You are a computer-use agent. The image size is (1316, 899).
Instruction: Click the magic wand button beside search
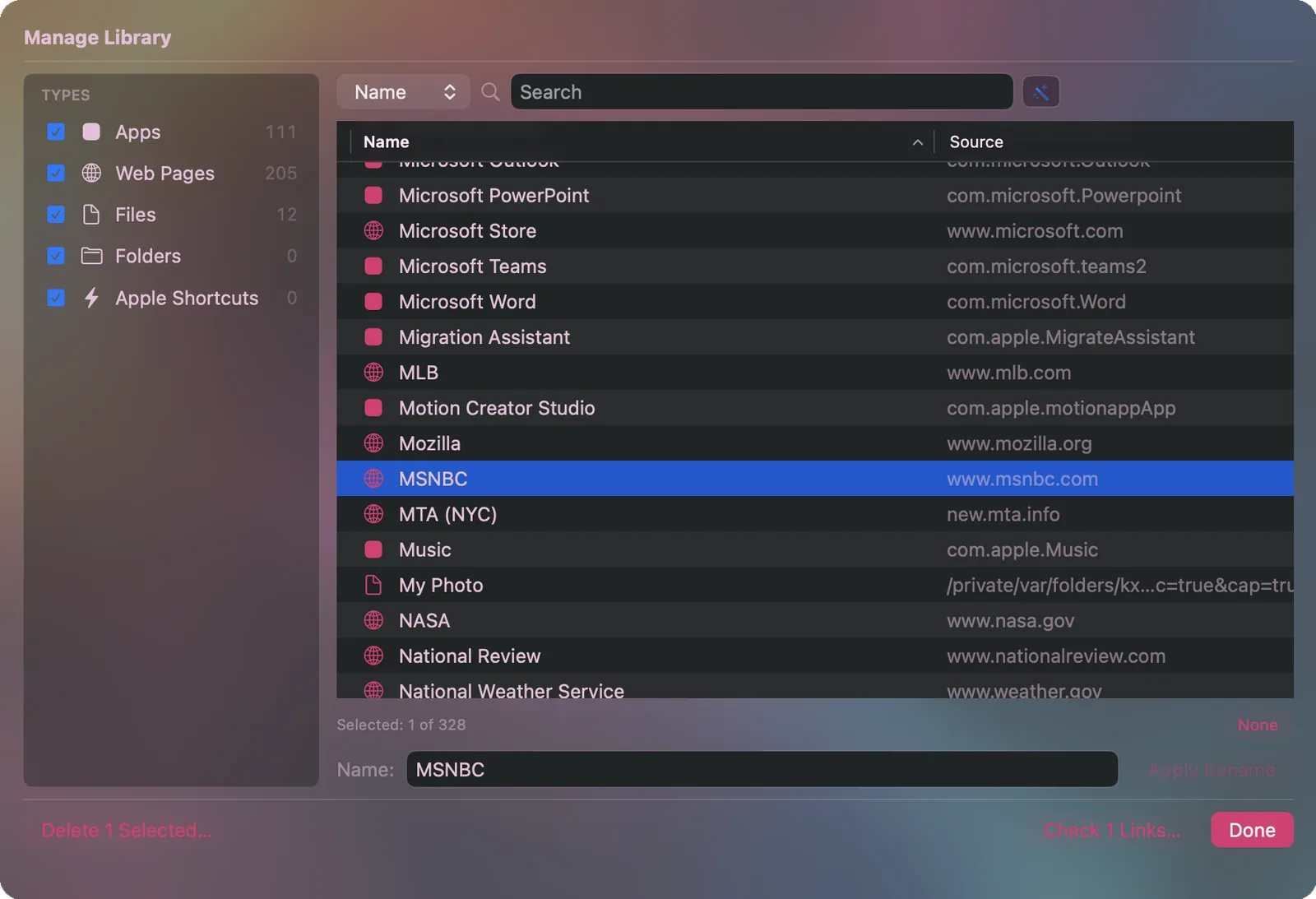pyautogui.click(x=1040, y=91)
